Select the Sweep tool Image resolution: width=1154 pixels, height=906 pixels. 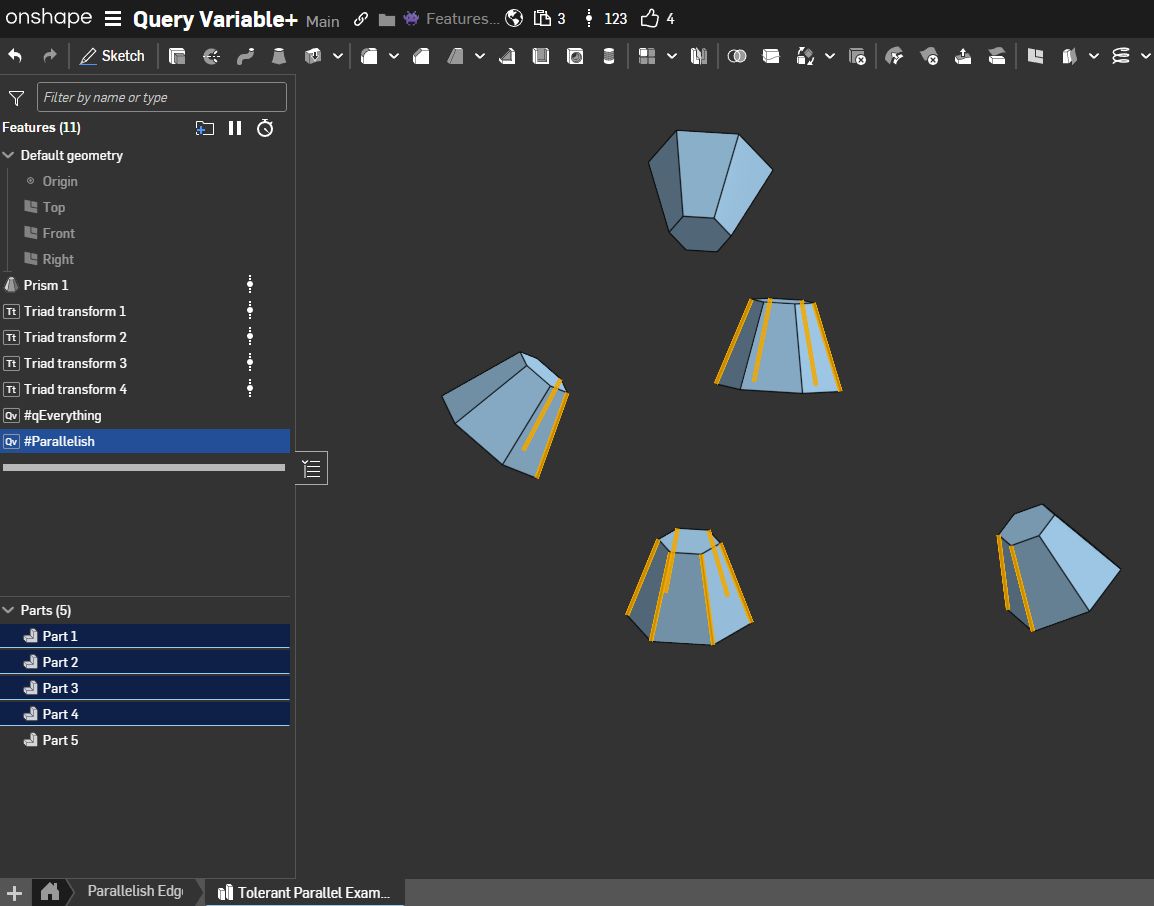point(245,56)
